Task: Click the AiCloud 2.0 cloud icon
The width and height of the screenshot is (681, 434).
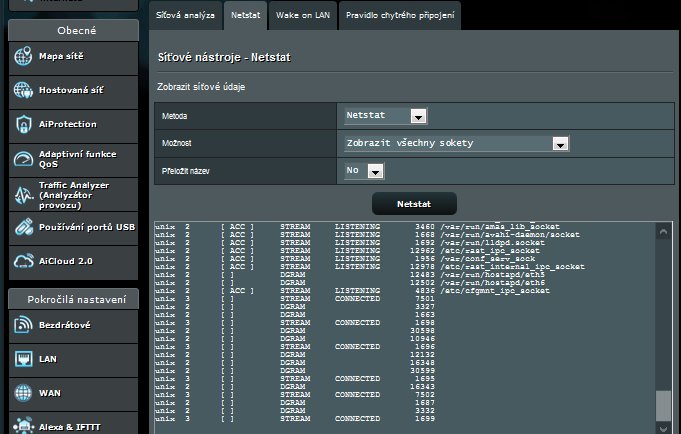Action: click(x=23, y=261)
